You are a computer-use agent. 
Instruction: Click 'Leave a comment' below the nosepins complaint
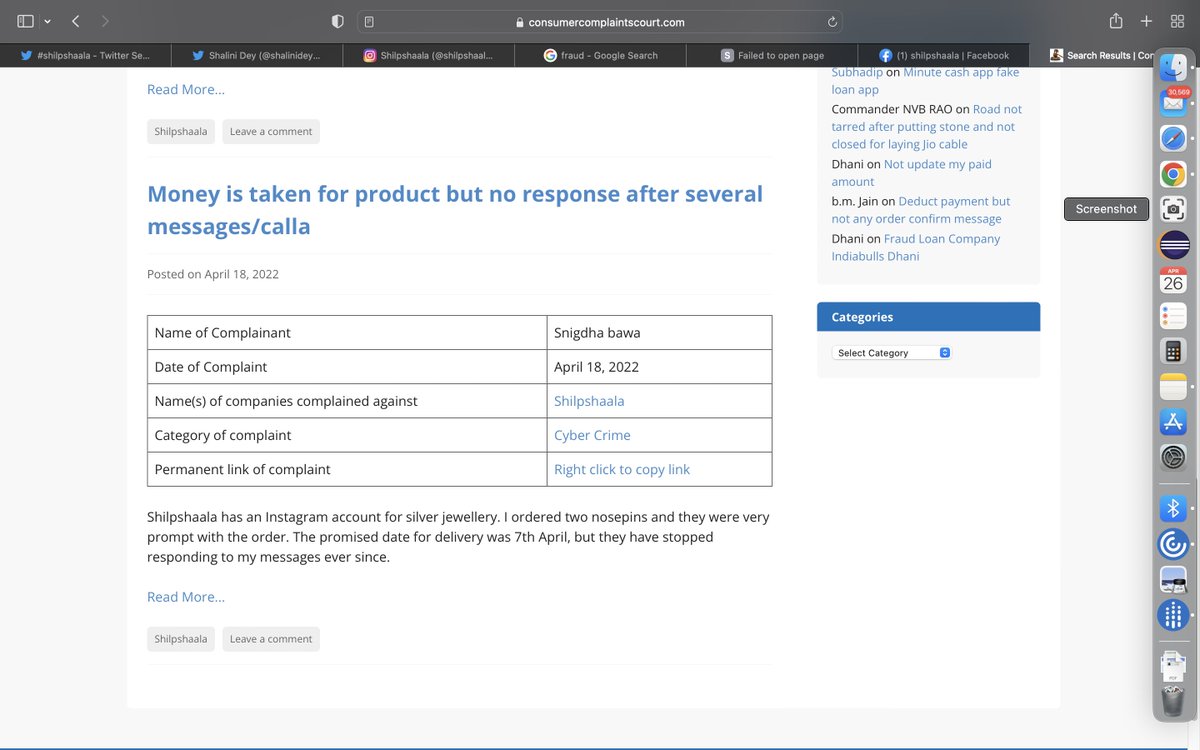(271, 639)
